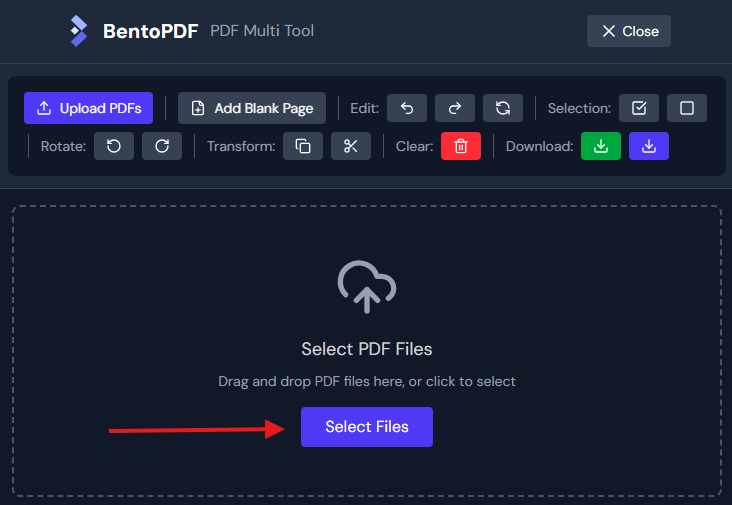This screenshot has height=505, width=732.
Task: Redo the last edit
Action: (x=455, y=108)
